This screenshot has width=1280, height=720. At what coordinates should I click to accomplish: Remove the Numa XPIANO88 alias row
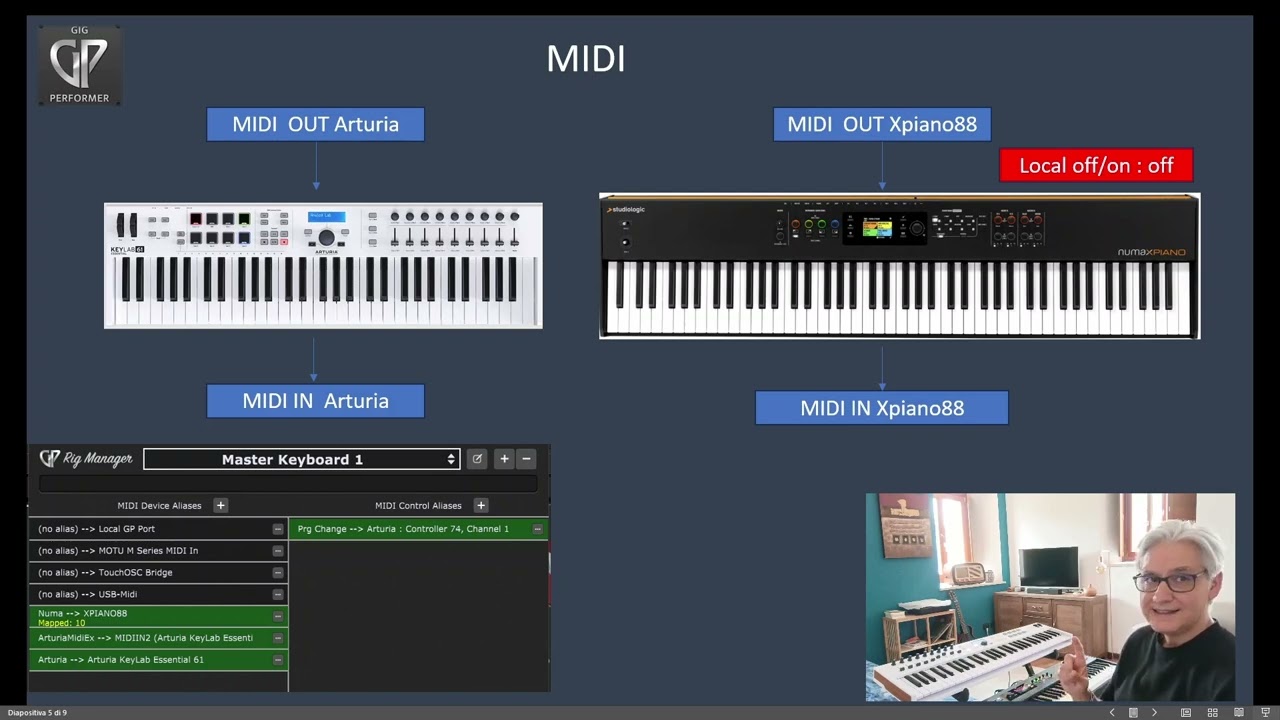(x=278, y=616)
